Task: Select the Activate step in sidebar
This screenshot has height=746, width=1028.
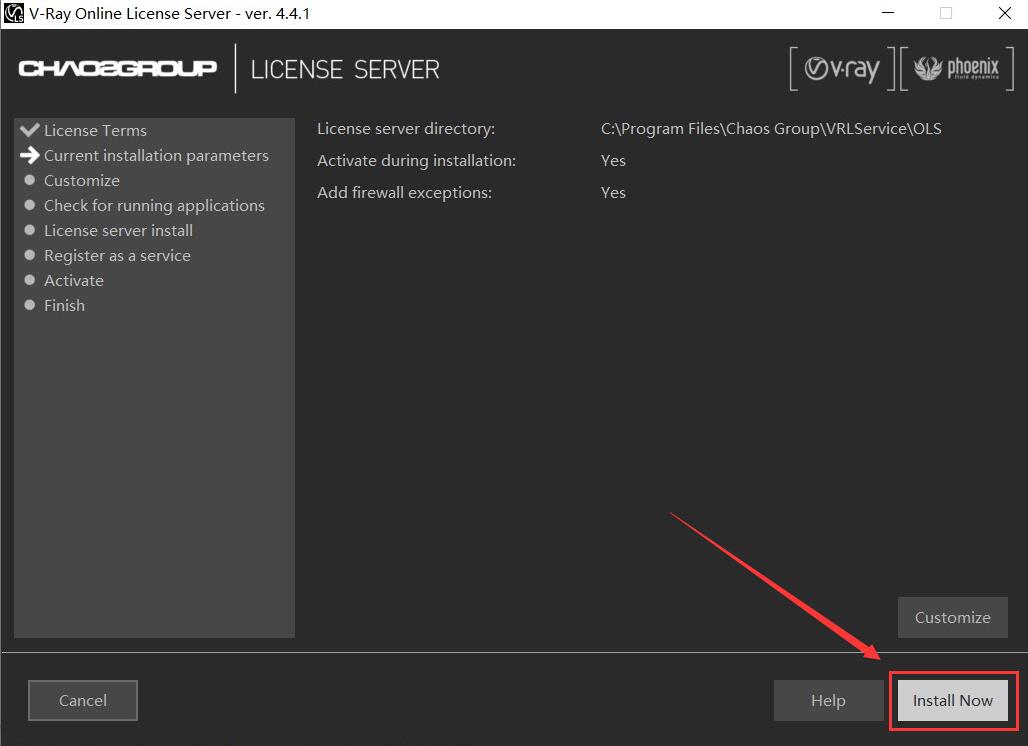Action: 74,280
